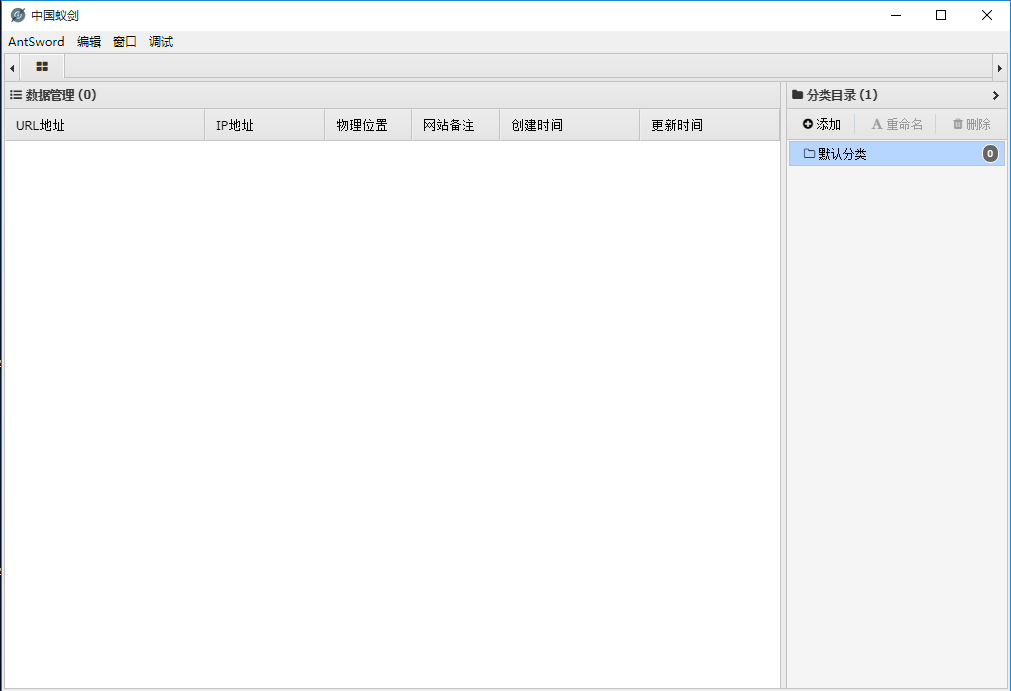Screen dimensions: 1011x691
Task: Close the 中国蚁剑 window
Action: pyautogui.click(x=986, y=15)
